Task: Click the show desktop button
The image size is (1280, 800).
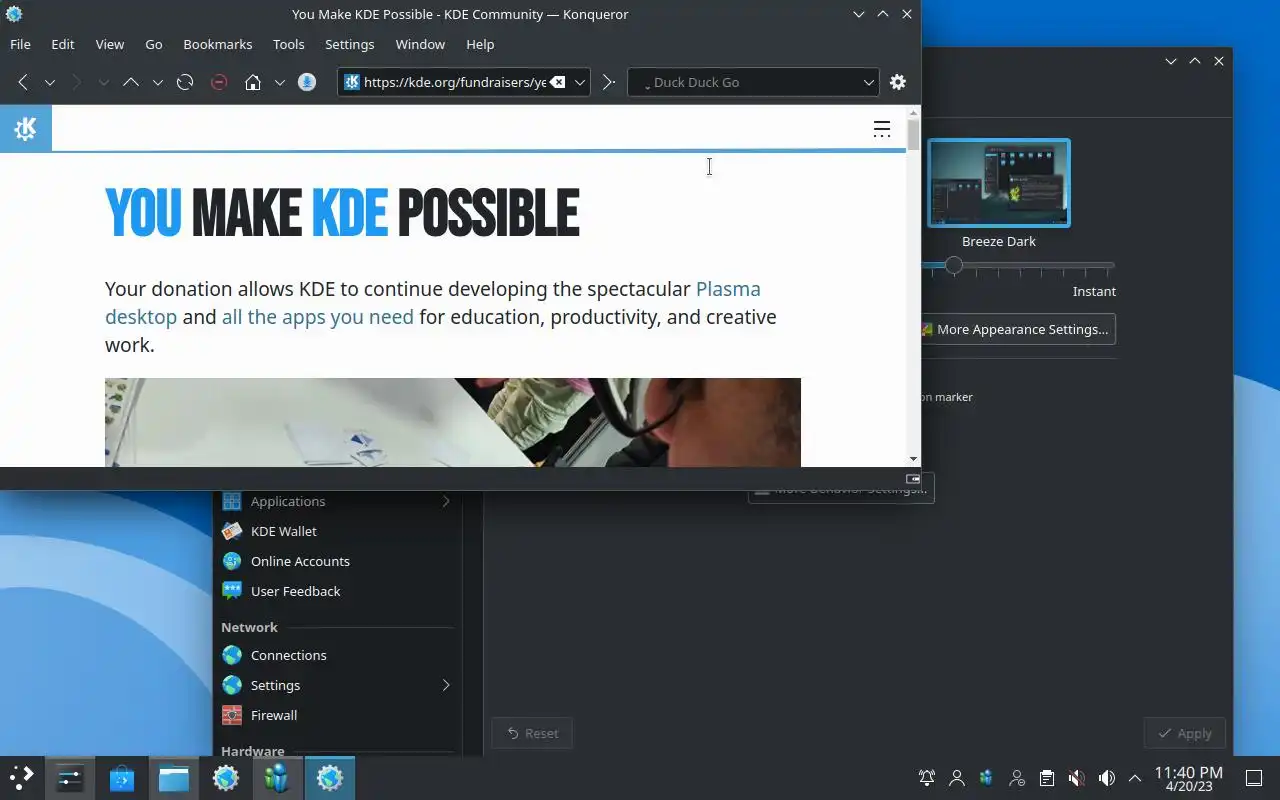Action: pyautogui.click(x=1254, y=778)
